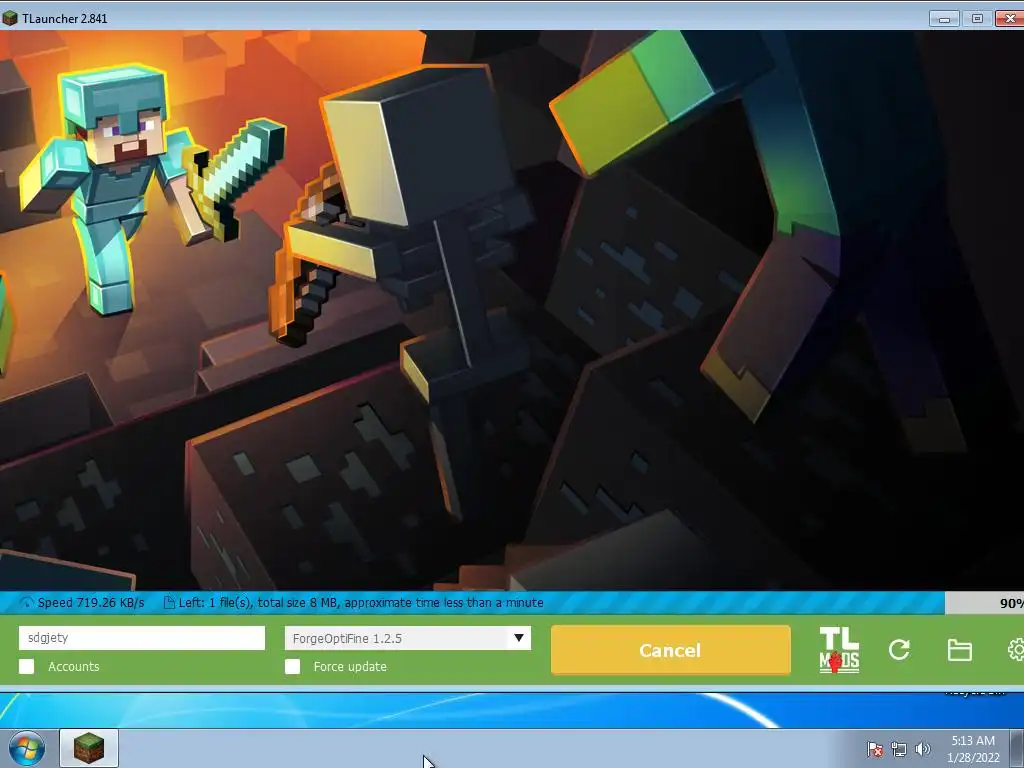Click the download speed icon
The width and height of the screenshot is (1024, 768).
pyautogui.click(x=26, y=602)
